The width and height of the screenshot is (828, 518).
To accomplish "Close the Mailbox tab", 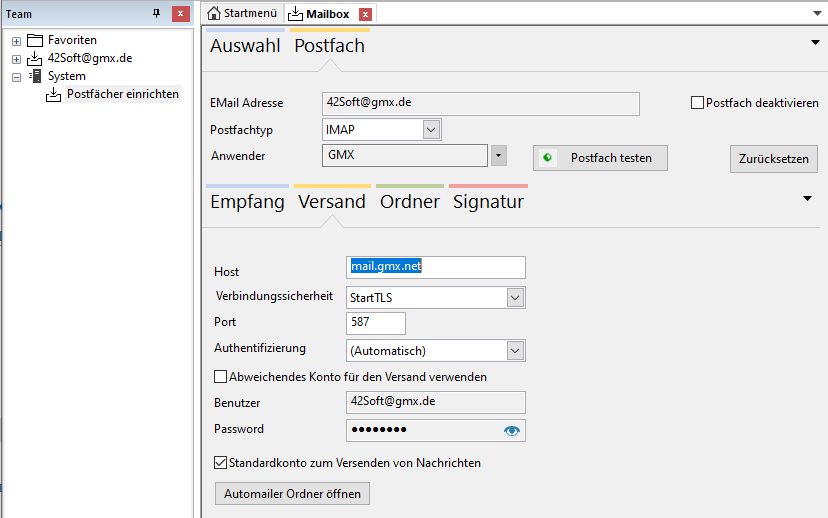I will tap(365, 14).
